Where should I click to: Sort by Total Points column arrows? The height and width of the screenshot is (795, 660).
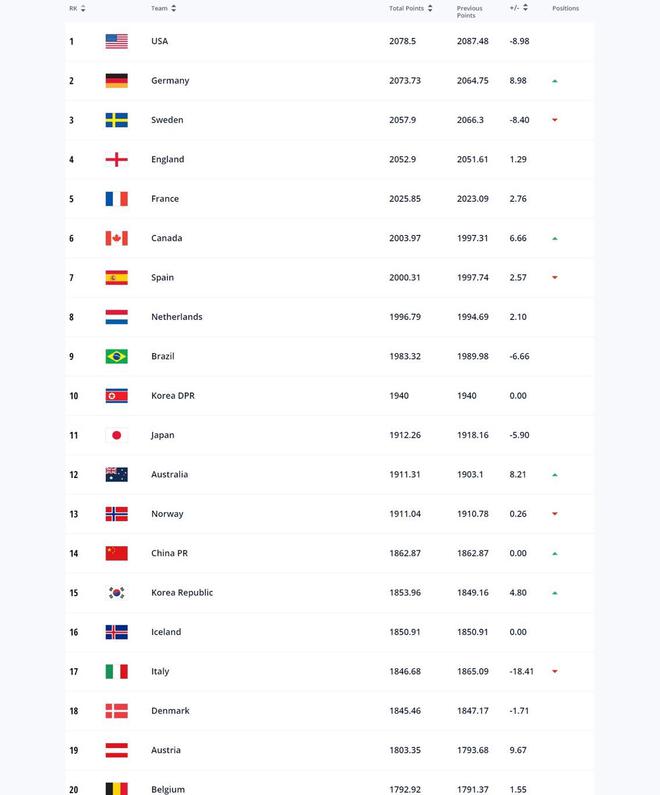(430, 9)
